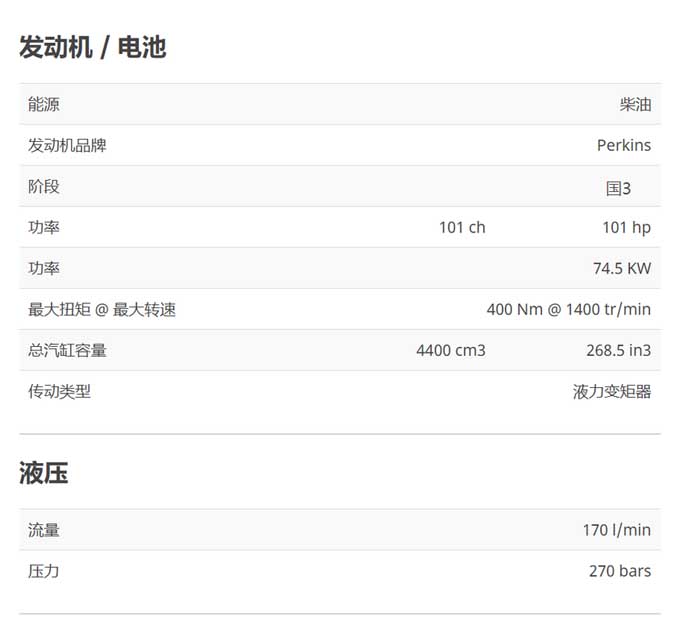Image resolution: width=680 pixels, height=630 pixels.
Task: Click the 发动机 / 电池 section heading
Action: 92,47
